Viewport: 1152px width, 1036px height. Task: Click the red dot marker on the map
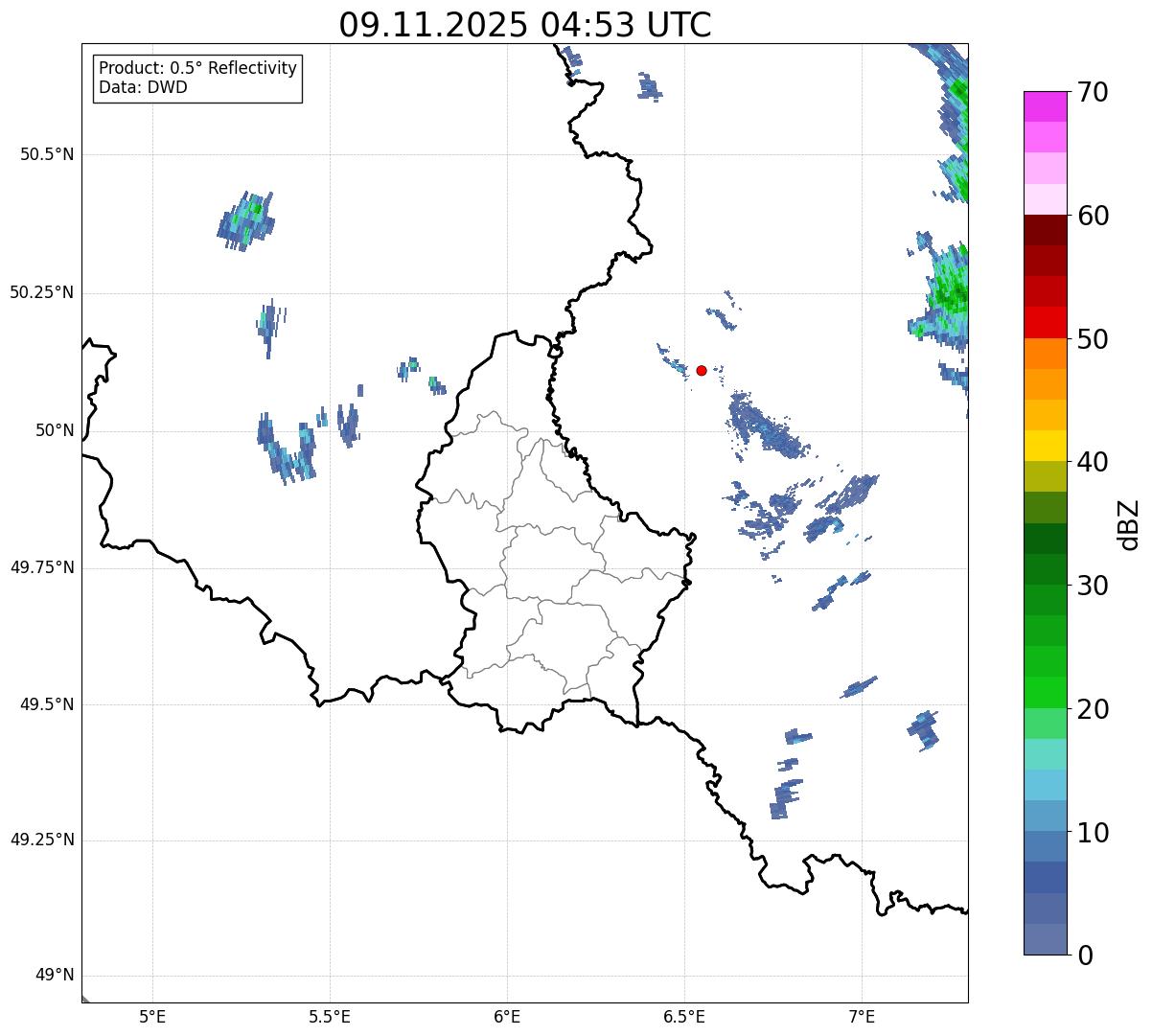(702, 370)
